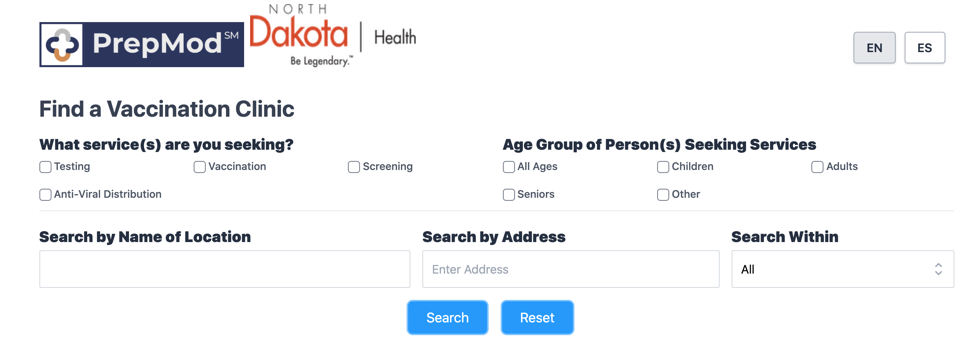The width and height of the screenshot is (974, 362).
Task: Click the Reset button
Action: [537, 318]
